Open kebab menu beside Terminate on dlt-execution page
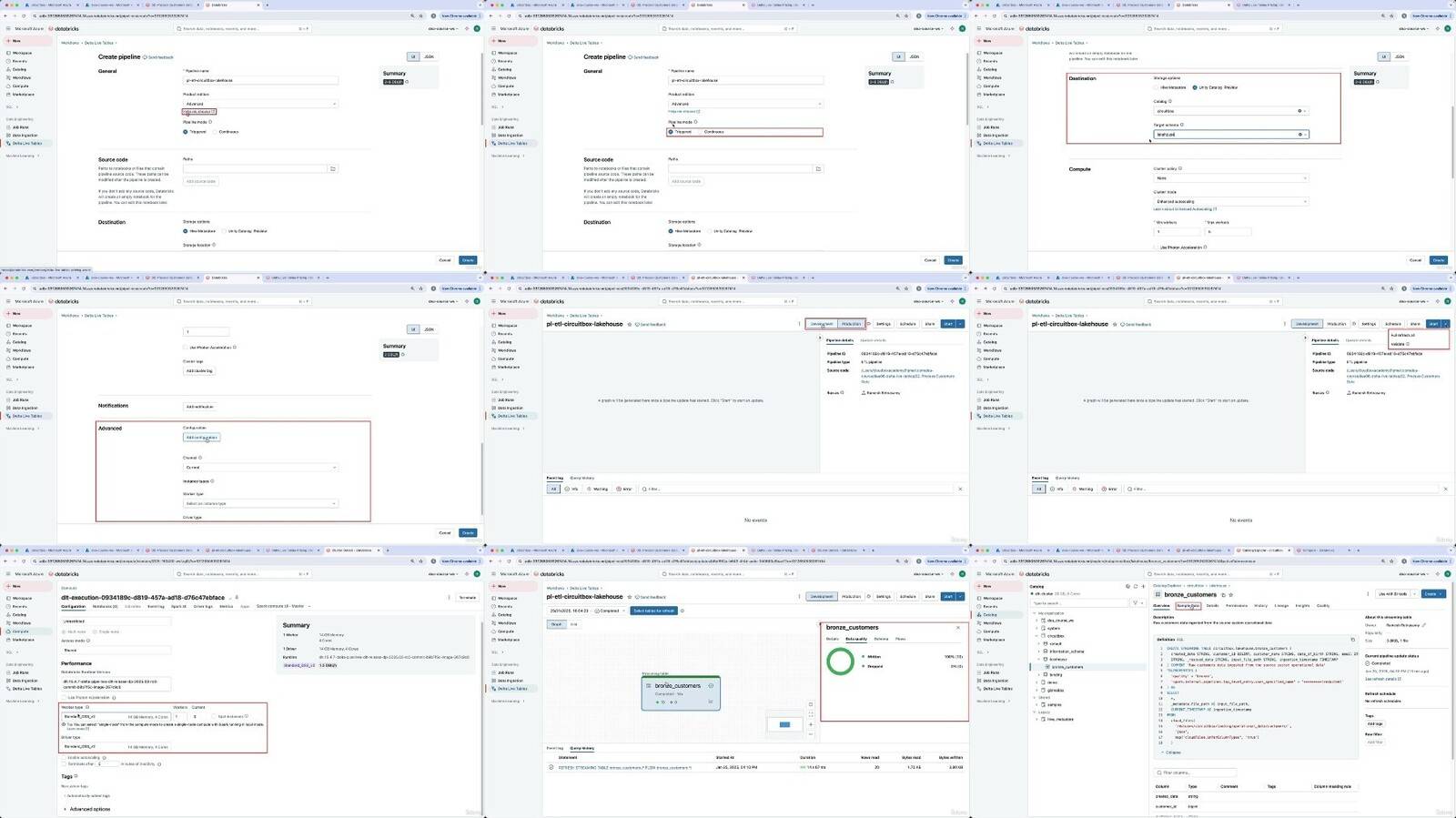Screen dimensions: 1456x818 tap(450, 598)
